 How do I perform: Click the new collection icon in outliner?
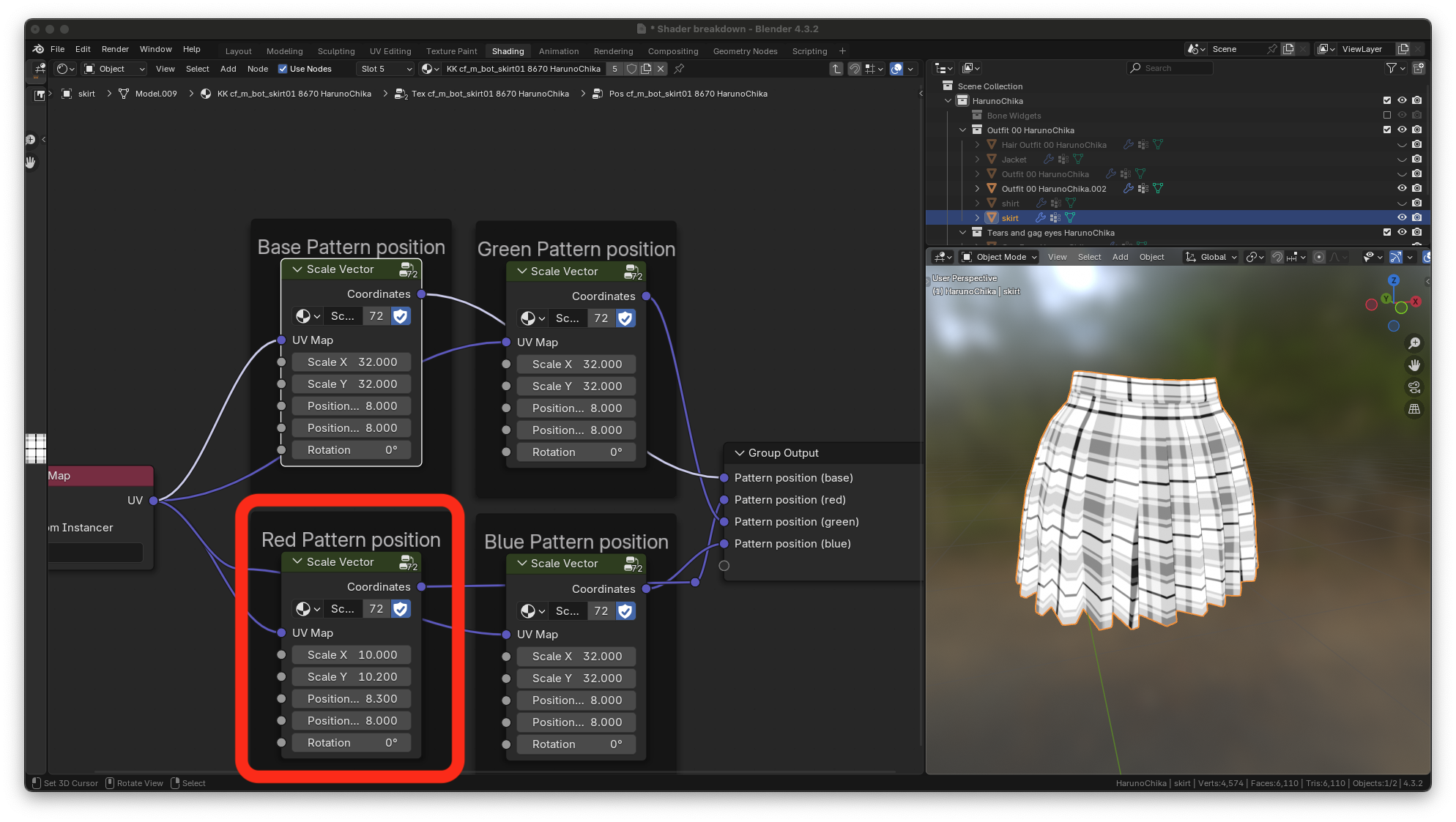click(x=1418, y=68)
